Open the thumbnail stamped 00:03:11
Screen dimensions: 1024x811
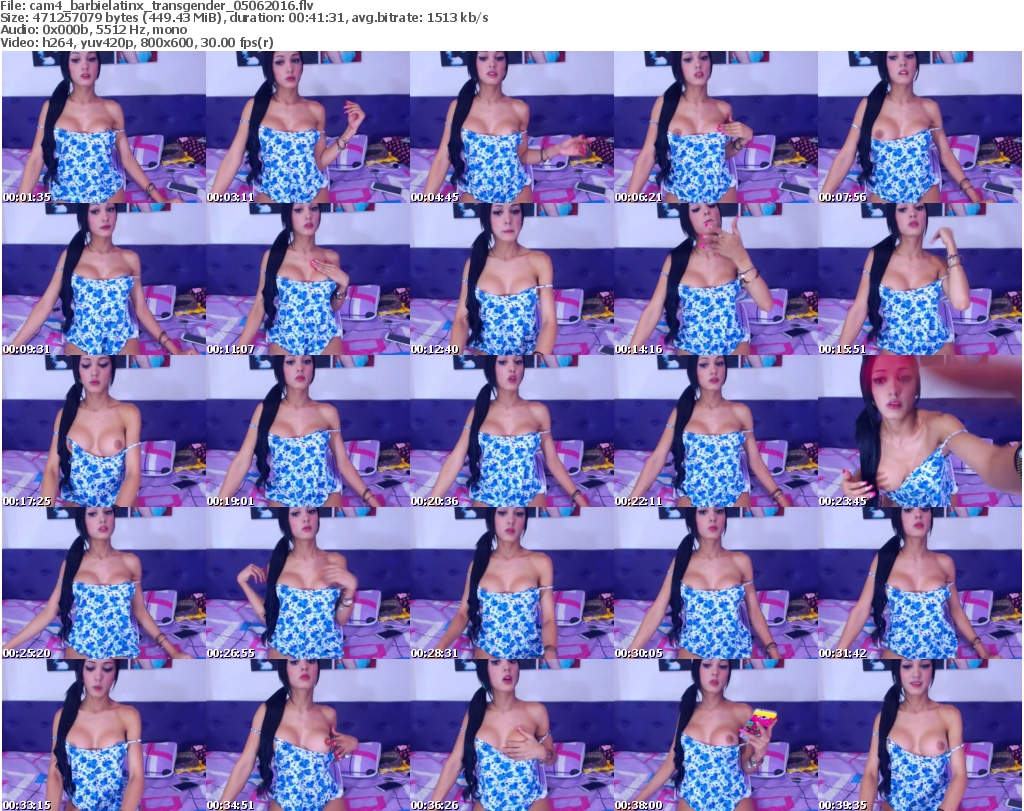click(308, 127)
